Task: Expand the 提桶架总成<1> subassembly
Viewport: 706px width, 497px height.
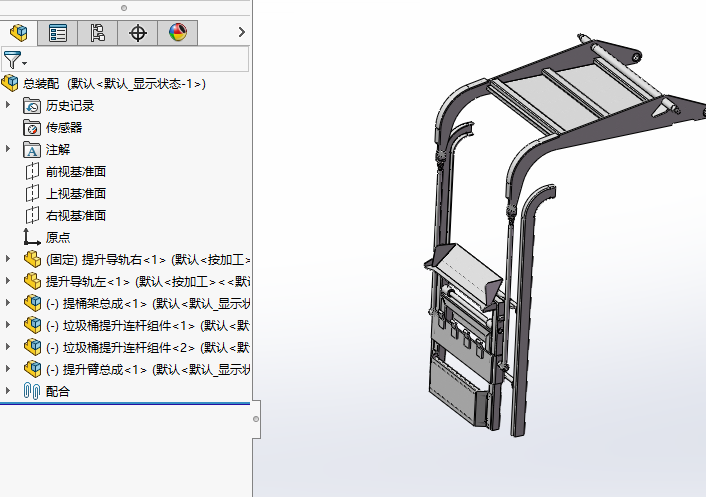Action: 8,303
